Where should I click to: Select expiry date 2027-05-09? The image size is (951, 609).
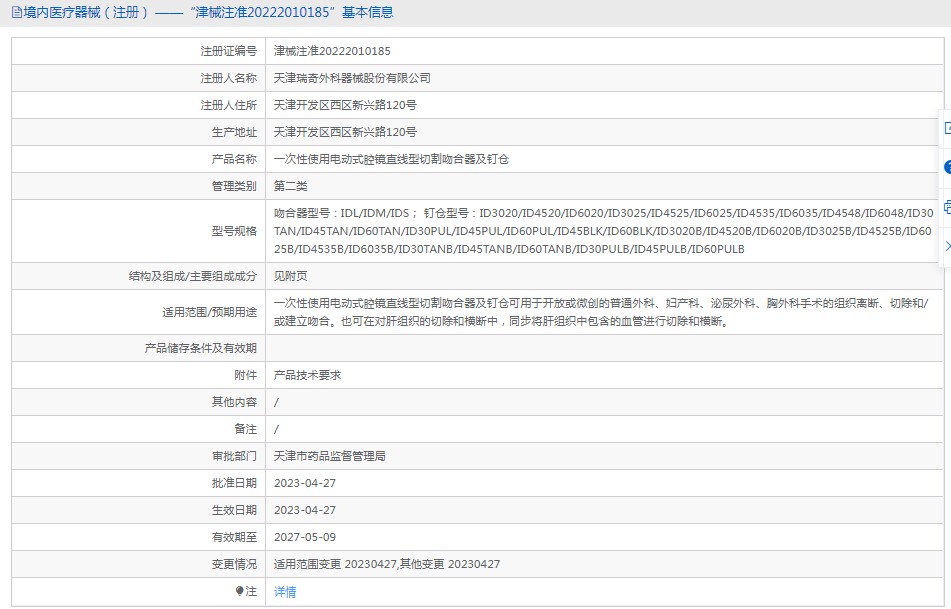[304, 537]
